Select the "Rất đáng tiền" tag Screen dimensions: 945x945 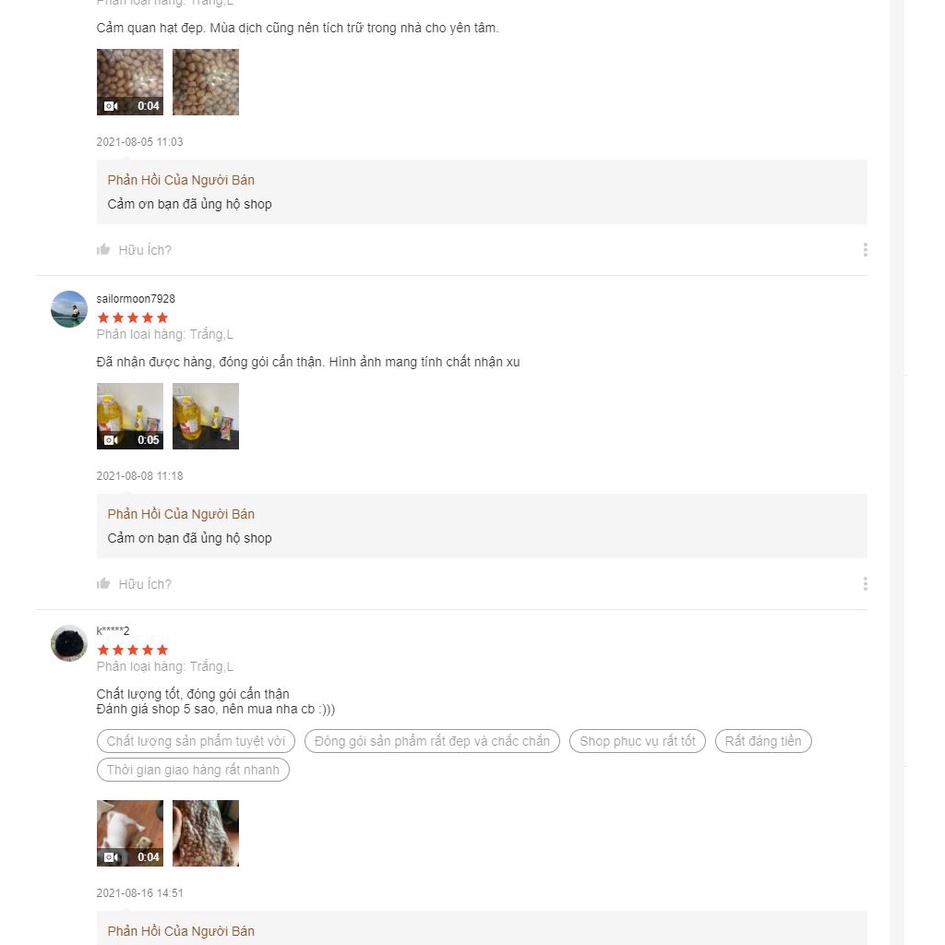click(x=763, y=741)
